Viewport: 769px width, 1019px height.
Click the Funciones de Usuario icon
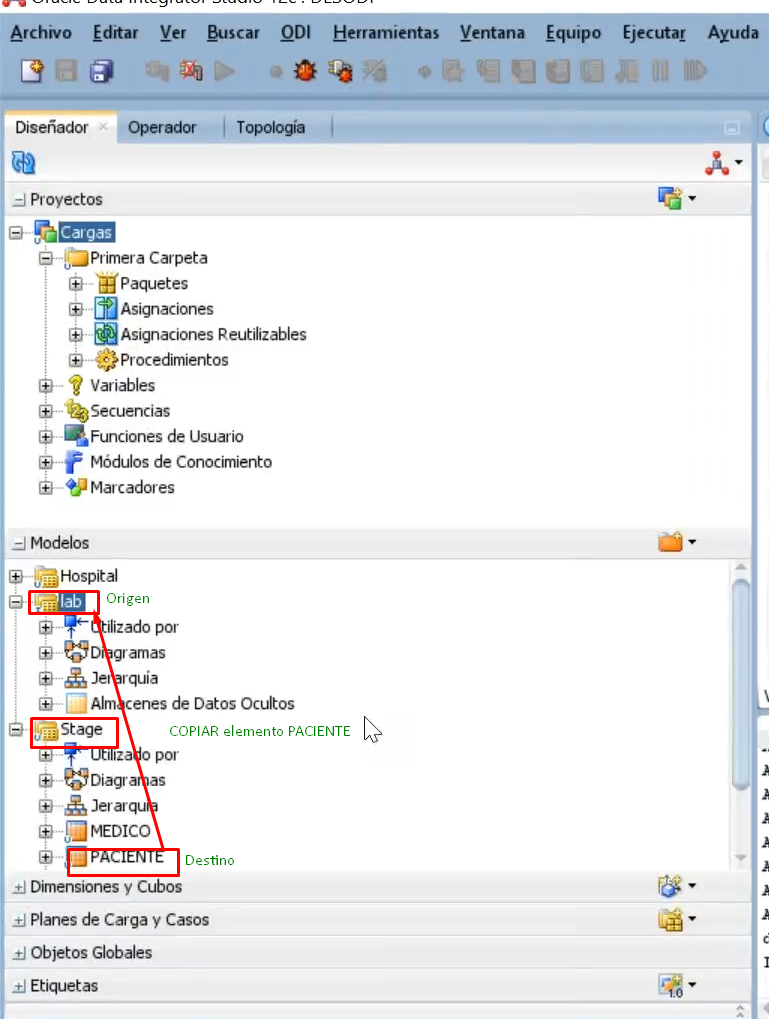coord(76,436)
